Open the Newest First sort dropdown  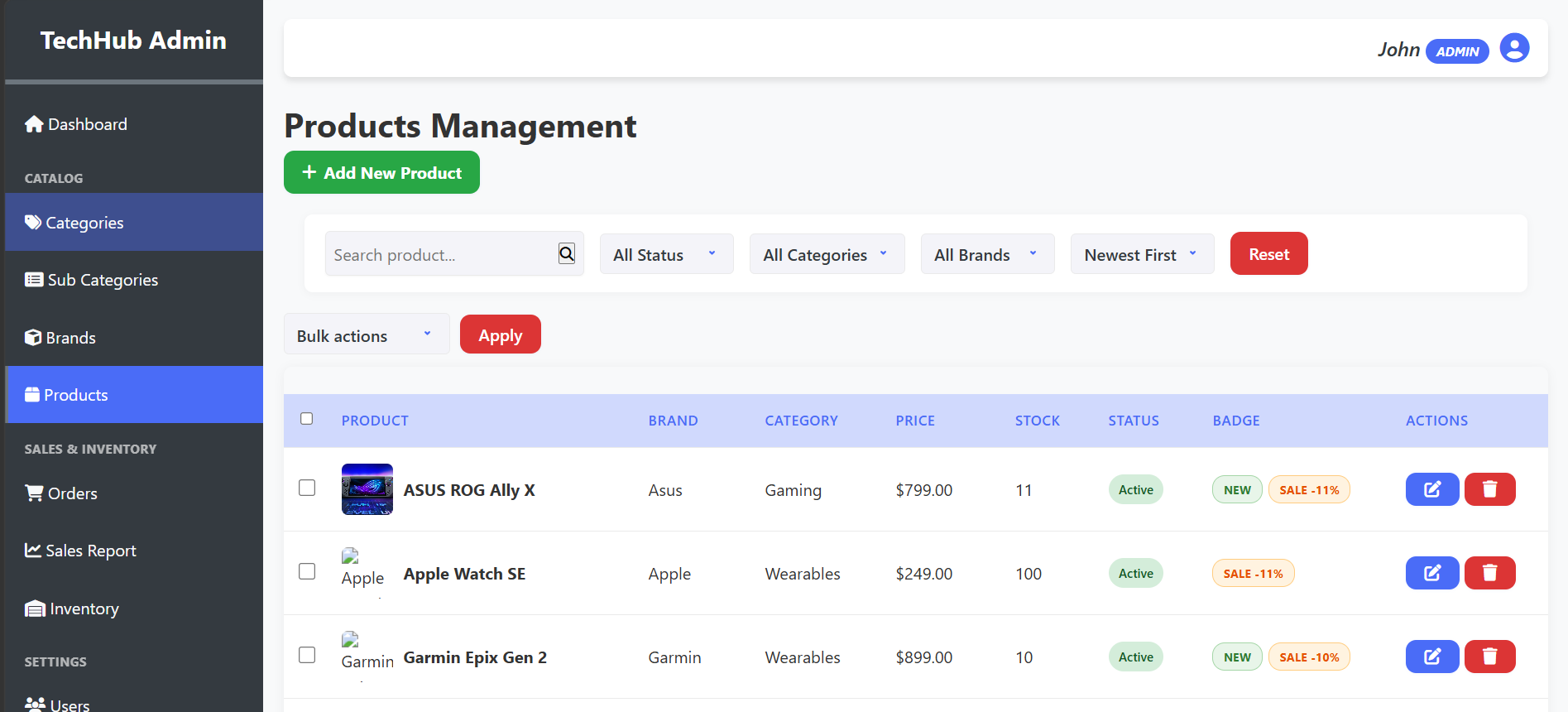point(1142,254)
